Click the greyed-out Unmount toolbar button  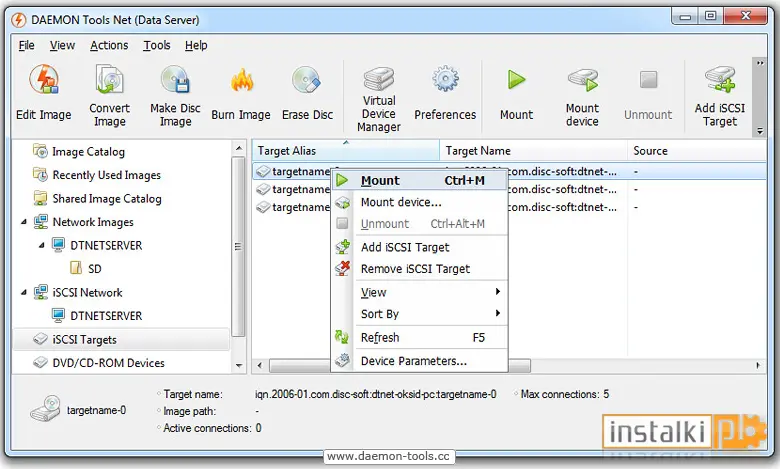(x=648, y=94)
